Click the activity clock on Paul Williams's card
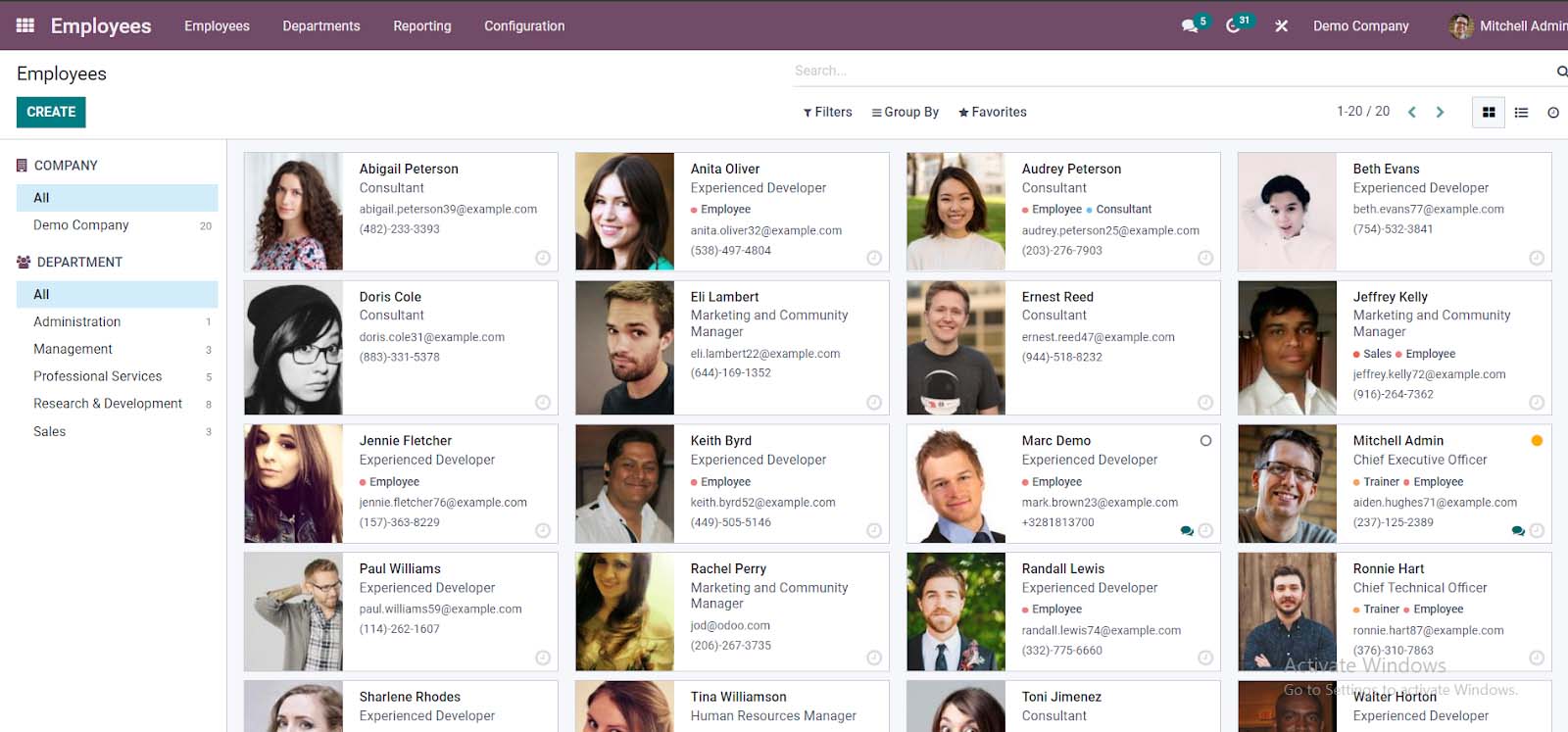This screenshot has width=1568, height=732. pyautogui.click(x=543, y=658)
